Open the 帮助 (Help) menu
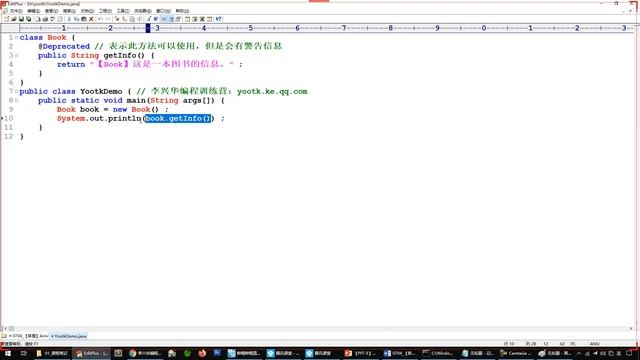The width and height of the screenshot is (640, 360). point(182,11)
